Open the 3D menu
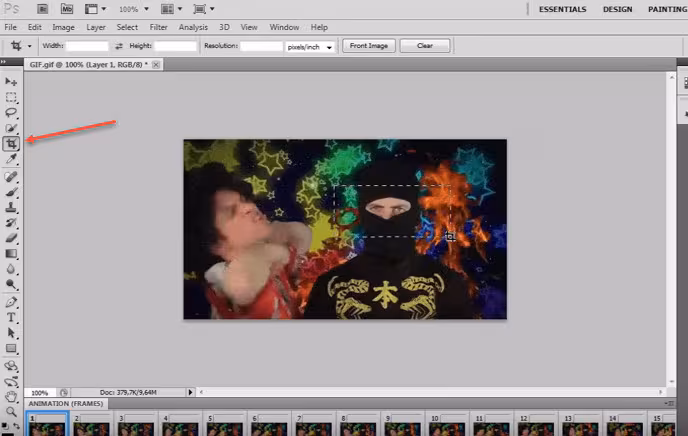 (x=224, y=27)
